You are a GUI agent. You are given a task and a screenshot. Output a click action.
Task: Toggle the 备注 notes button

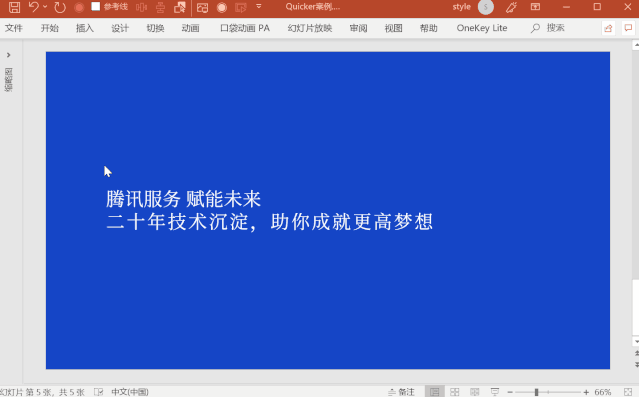click(x=401, y=392)
